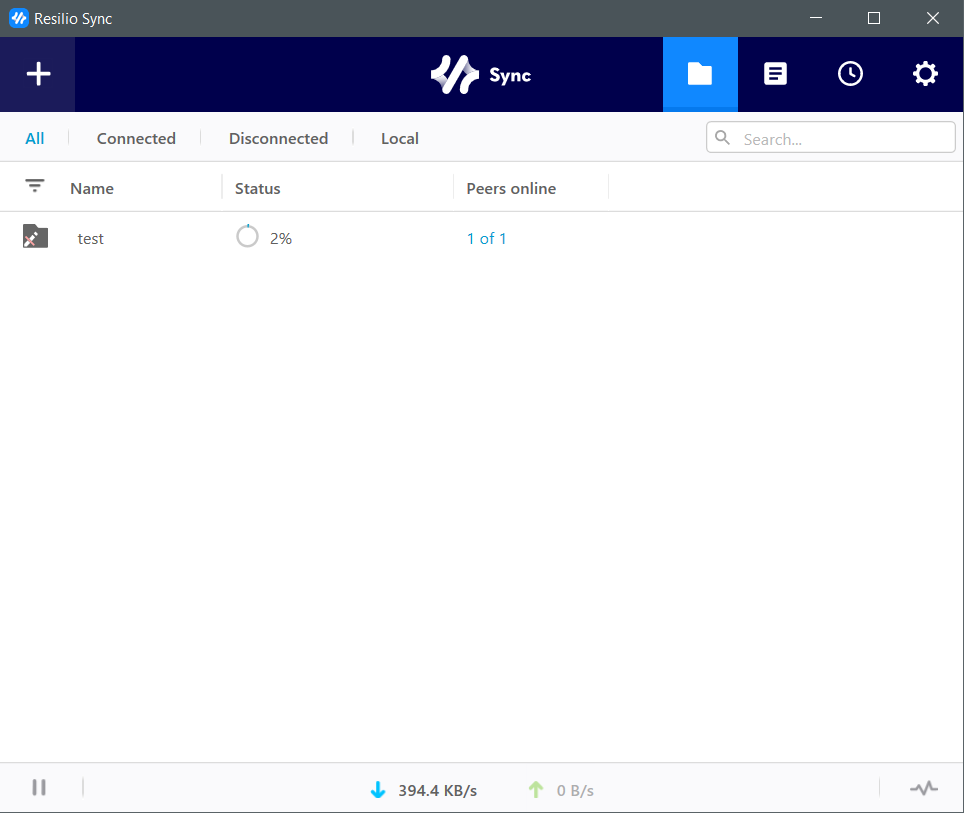Pause syncing with the pause button
The image size is (964, 813).
pos(39,787)
